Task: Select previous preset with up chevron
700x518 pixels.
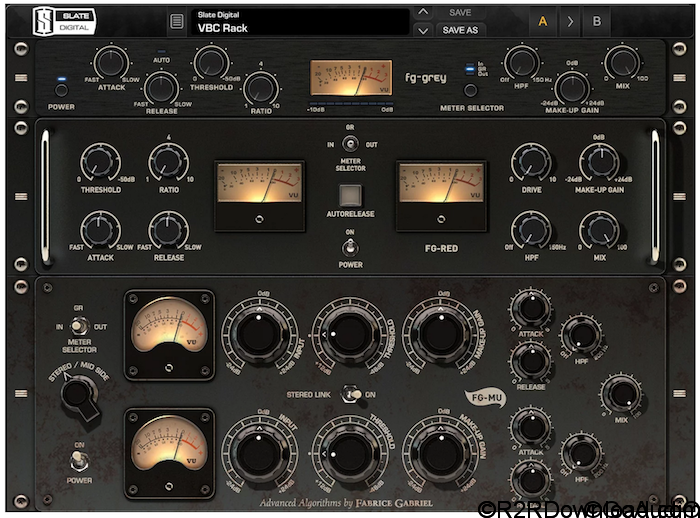Action: 423,13
